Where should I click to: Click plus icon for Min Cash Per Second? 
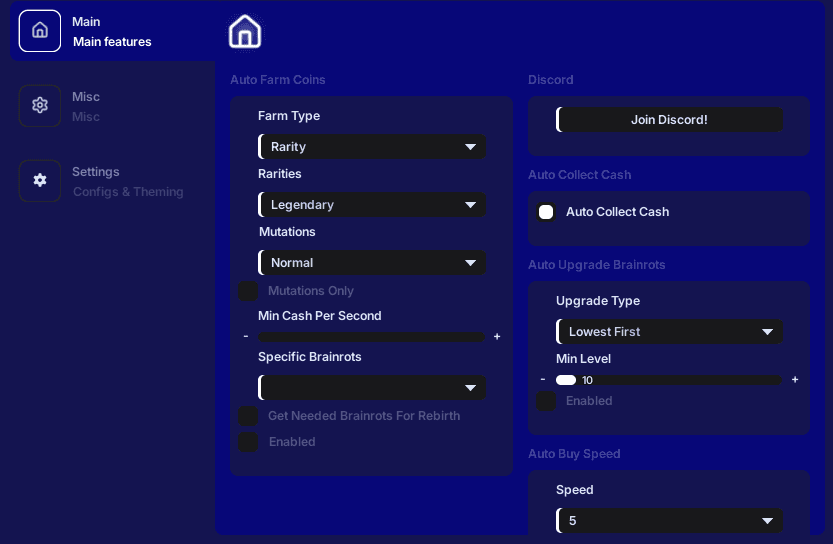pos(497,337)
